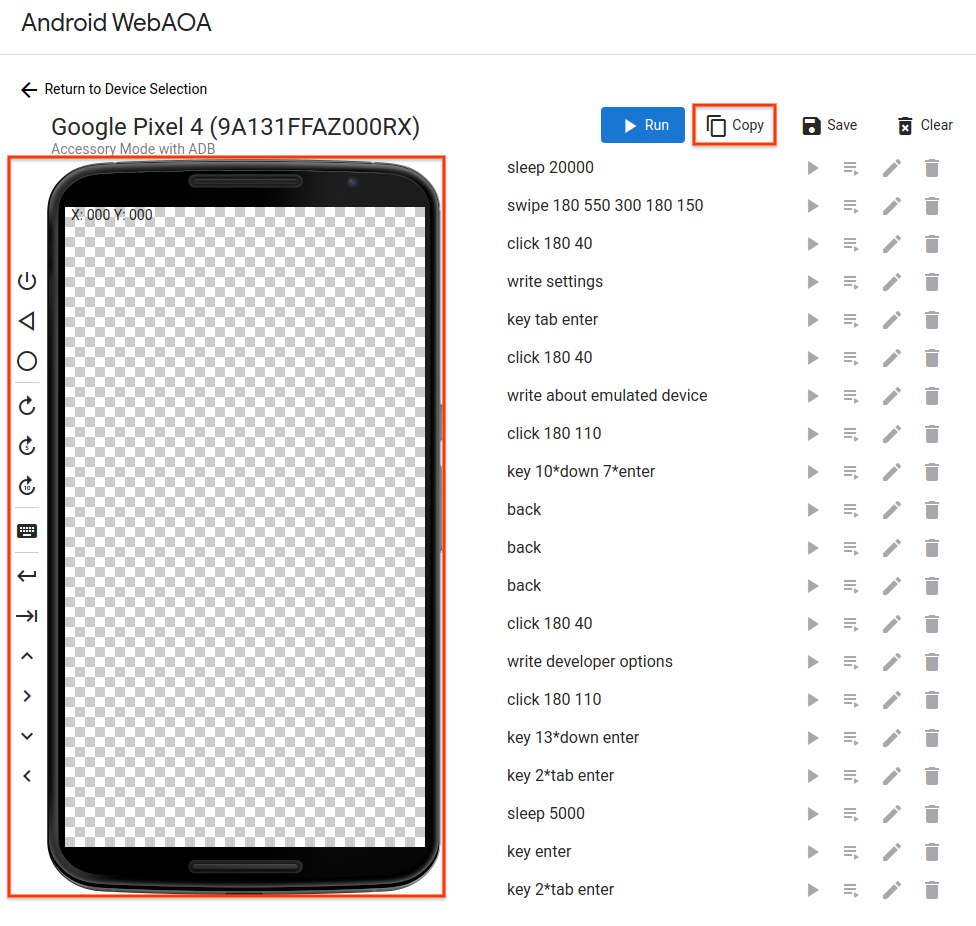This screenshot has height=926, width=976.
Task: Send the Tab key using the sidebar icon
Action: (x=26, y=615)
